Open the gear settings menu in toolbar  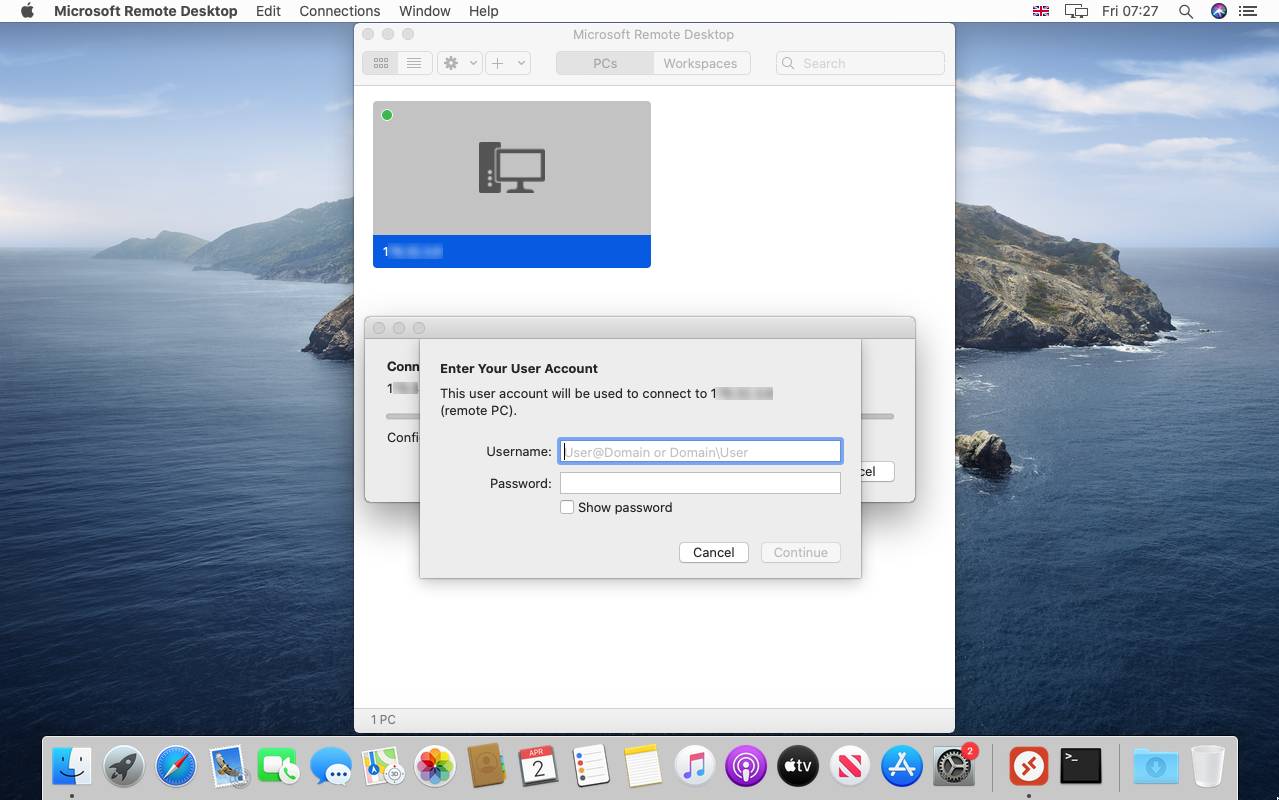pyautogui.click(x=451, y=63)
